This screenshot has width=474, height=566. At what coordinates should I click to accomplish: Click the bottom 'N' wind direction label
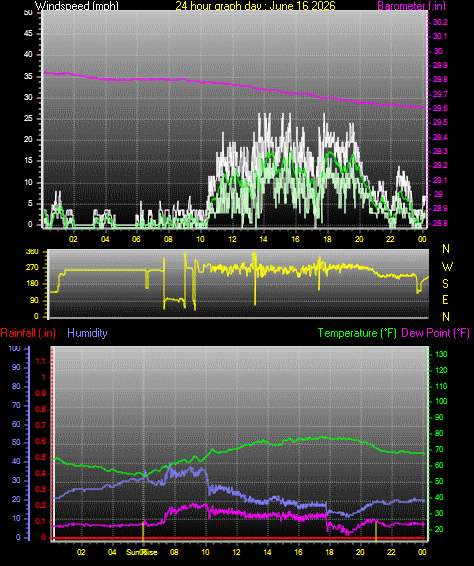(x=446, y=317)
